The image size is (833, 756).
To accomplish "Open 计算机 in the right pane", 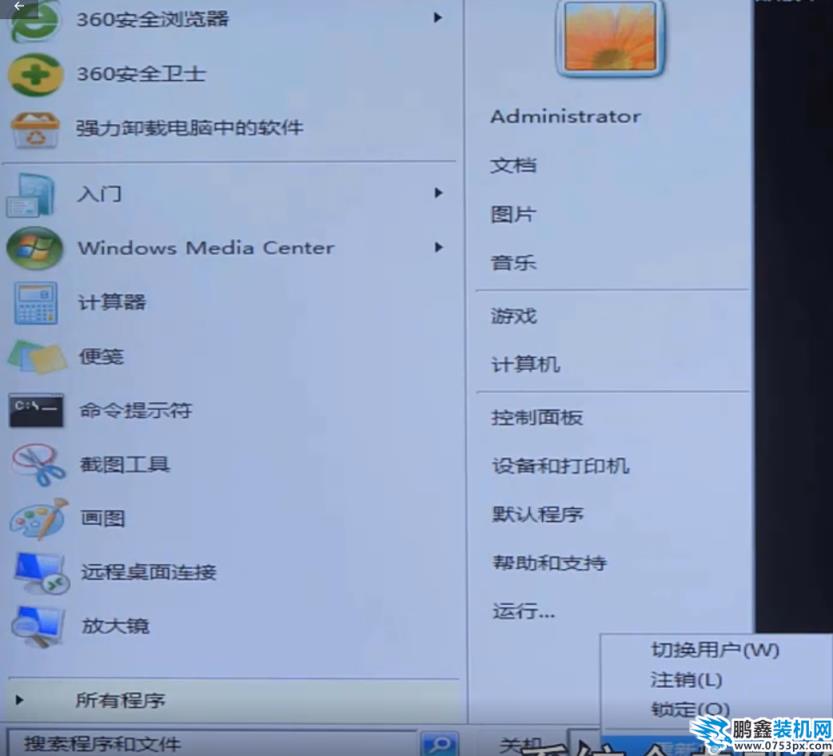I will [525, 365].
